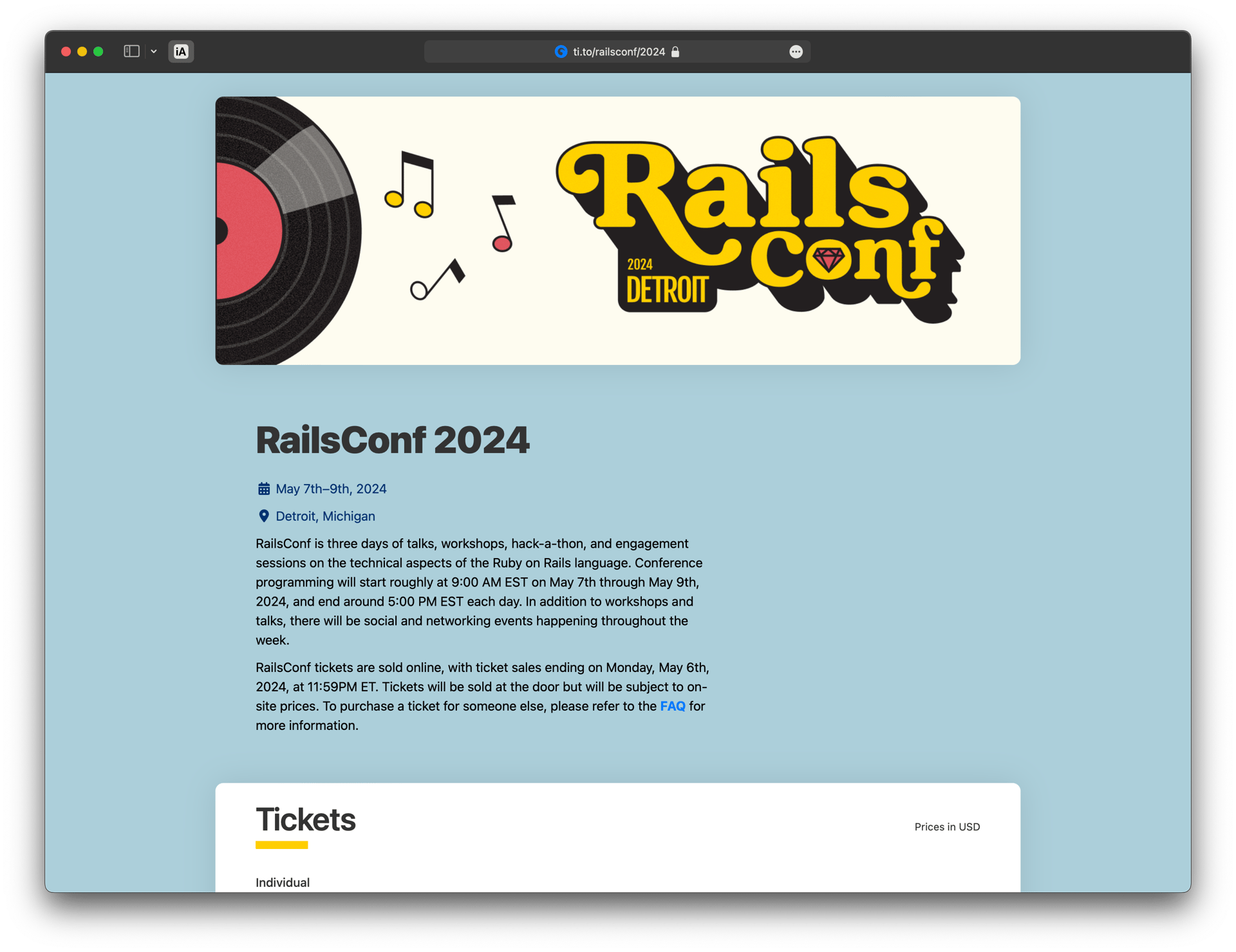This screenshot has width=1236, height=952.
Task: Click the yellow minimize window button
Action: [x=82, y=51]
